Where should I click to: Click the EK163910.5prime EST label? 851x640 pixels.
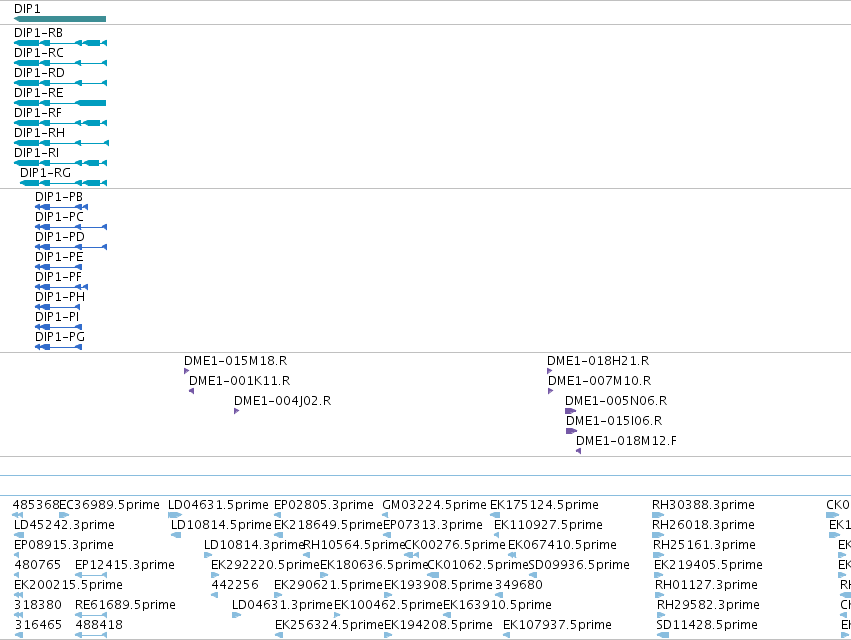click(497, 605)
